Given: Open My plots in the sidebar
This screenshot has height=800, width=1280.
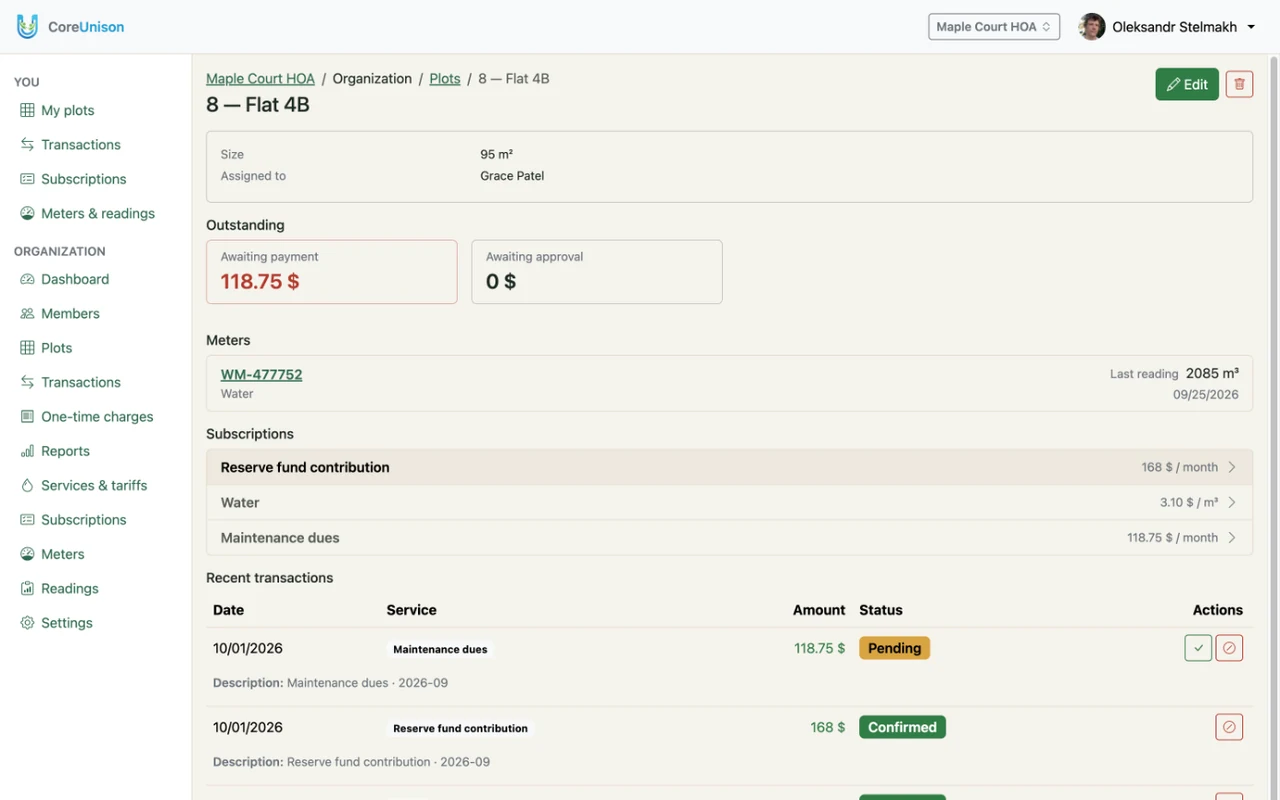Looking at the screenshot, I should coord(67,110).
